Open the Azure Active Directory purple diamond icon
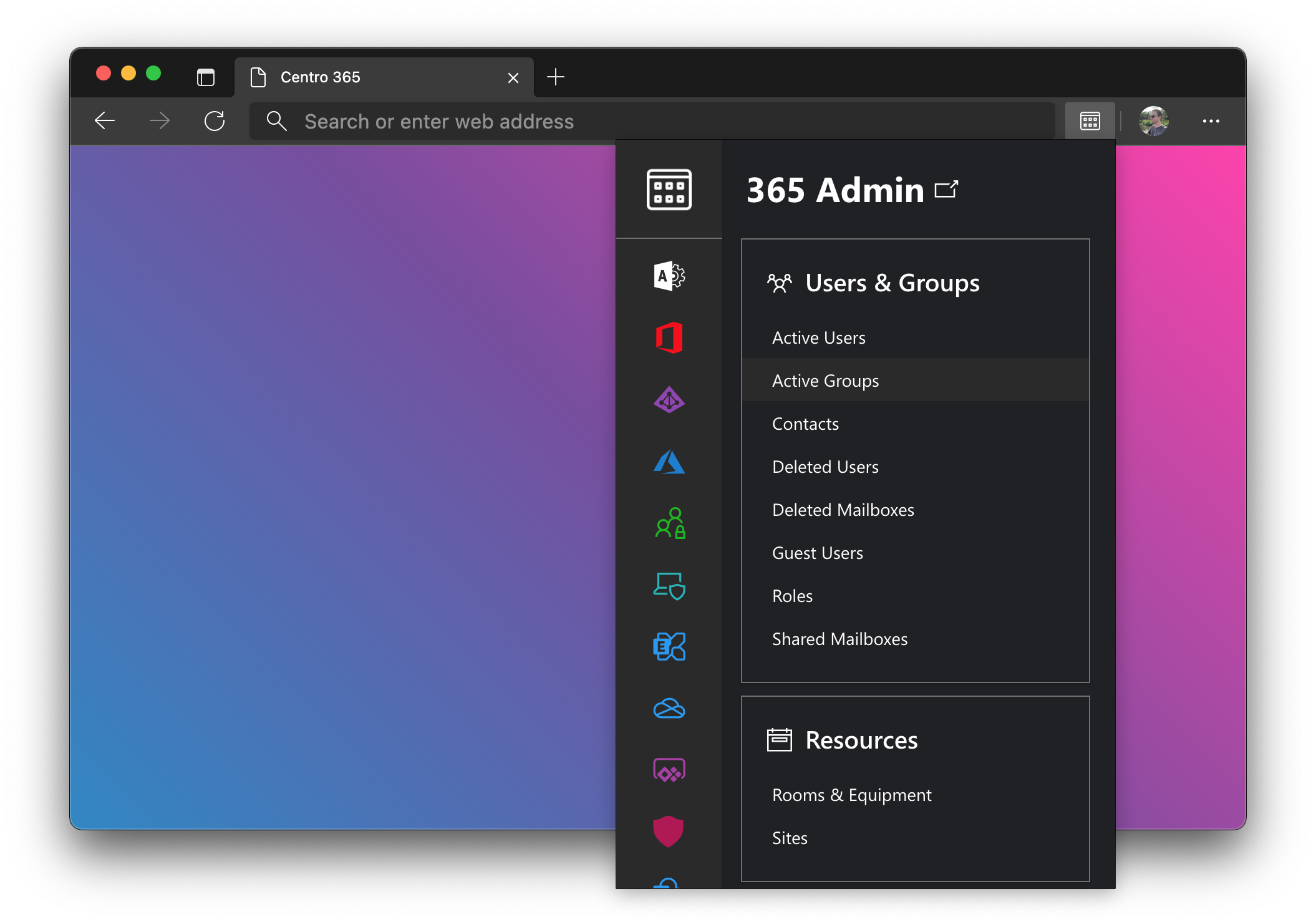The image size is (1316, 922). (x=669, y=400)
